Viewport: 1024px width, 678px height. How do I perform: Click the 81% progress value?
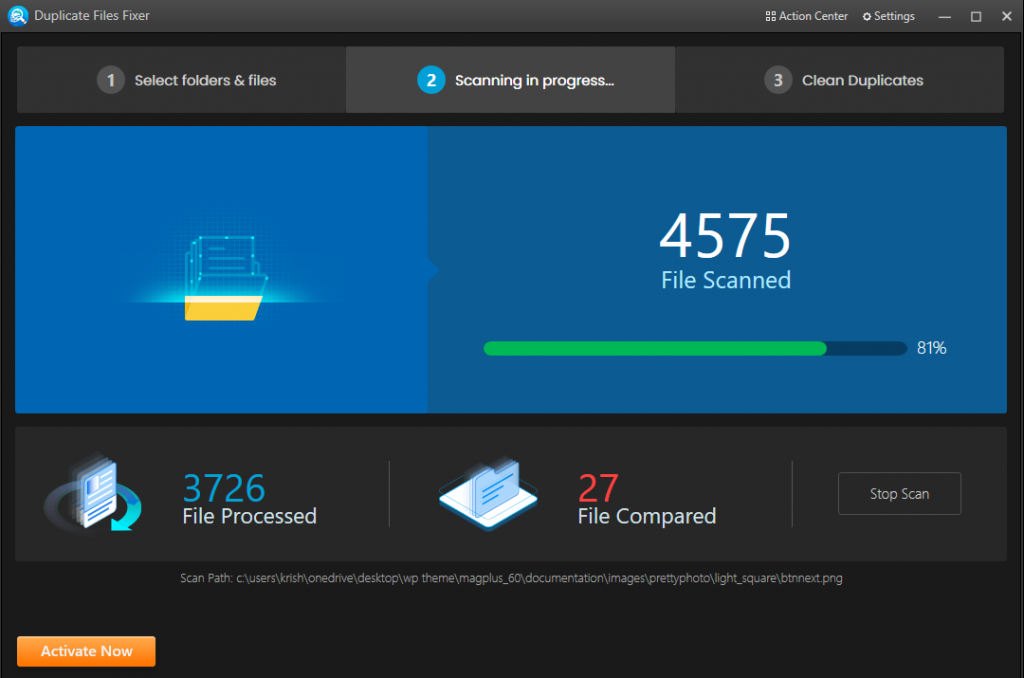click(931, 348)
